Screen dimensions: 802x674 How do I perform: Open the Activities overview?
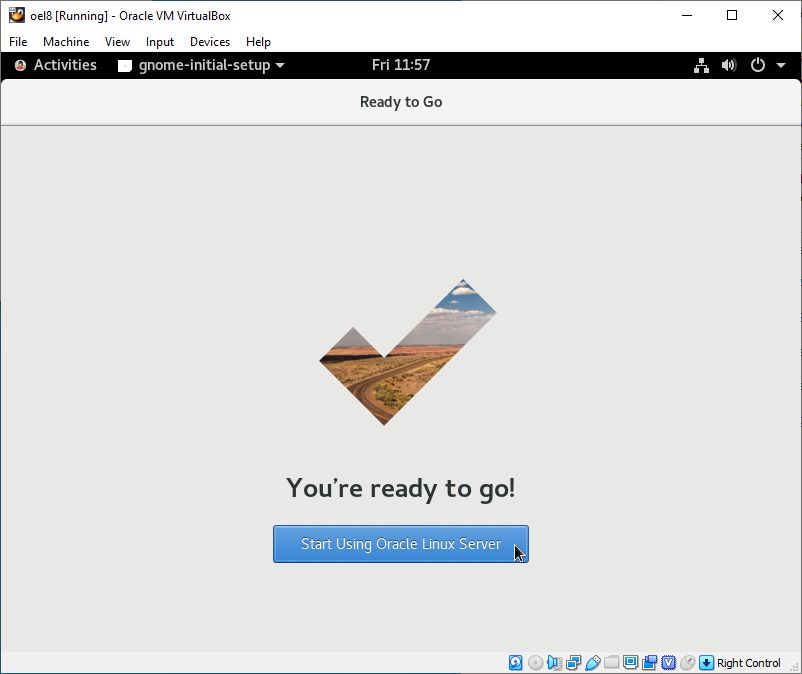65,65
